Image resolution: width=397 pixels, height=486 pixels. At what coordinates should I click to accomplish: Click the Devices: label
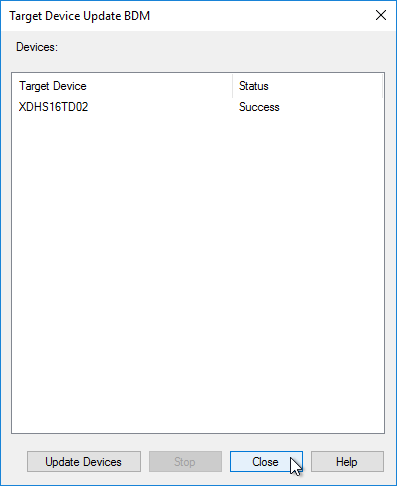pos(37,47)
